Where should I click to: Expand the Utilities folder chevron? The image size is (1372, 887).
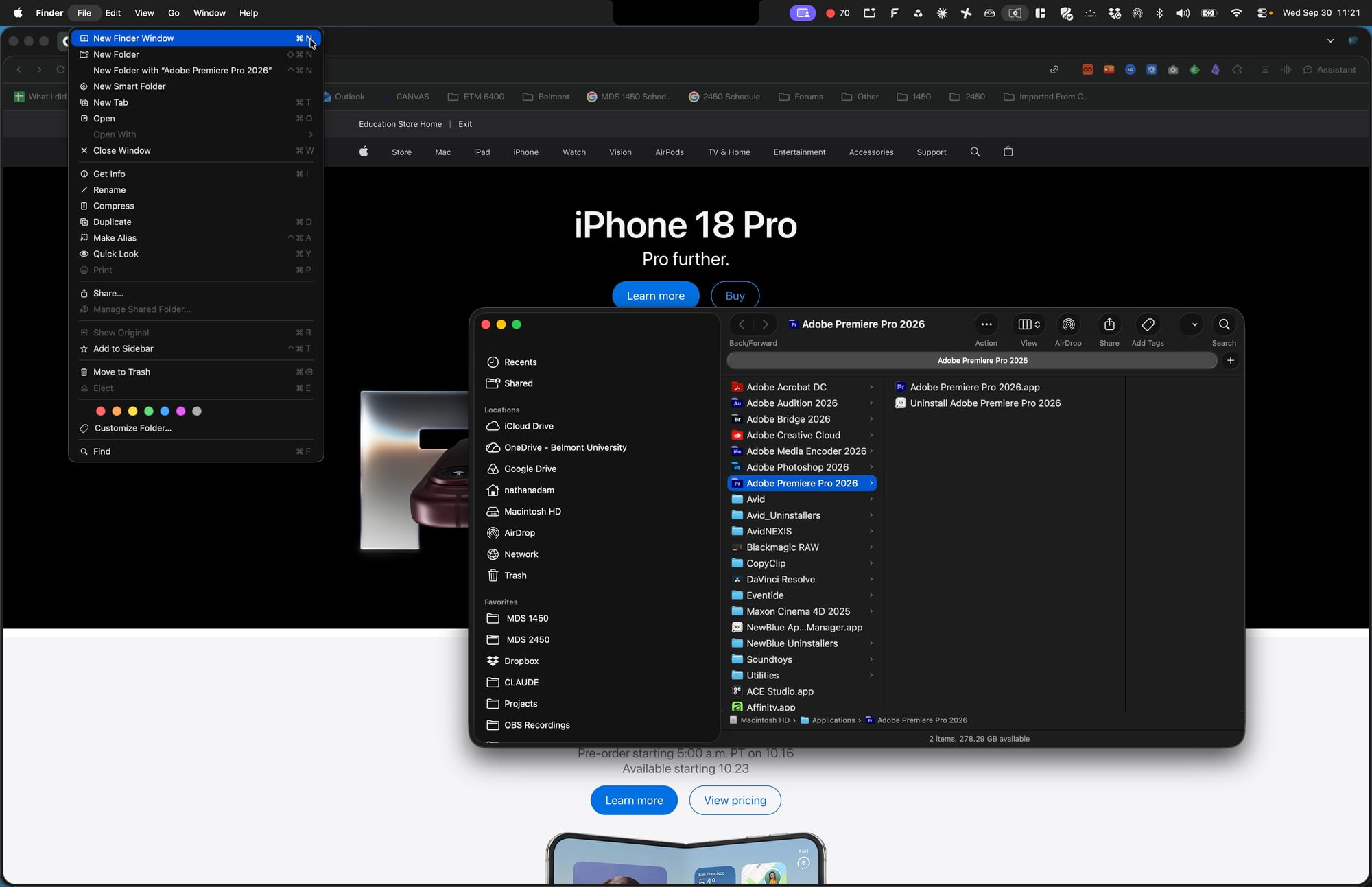[x=871, y=676]
